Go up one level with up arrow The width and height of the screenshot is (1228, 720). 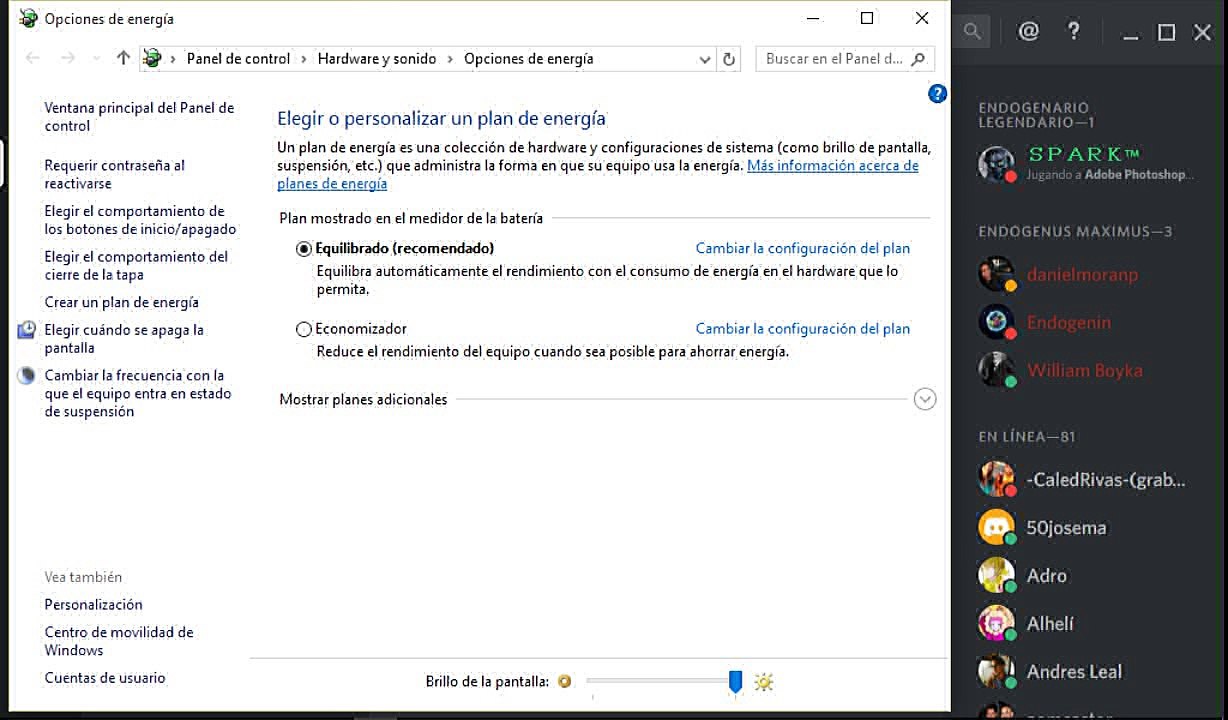[x=123, y=58]
